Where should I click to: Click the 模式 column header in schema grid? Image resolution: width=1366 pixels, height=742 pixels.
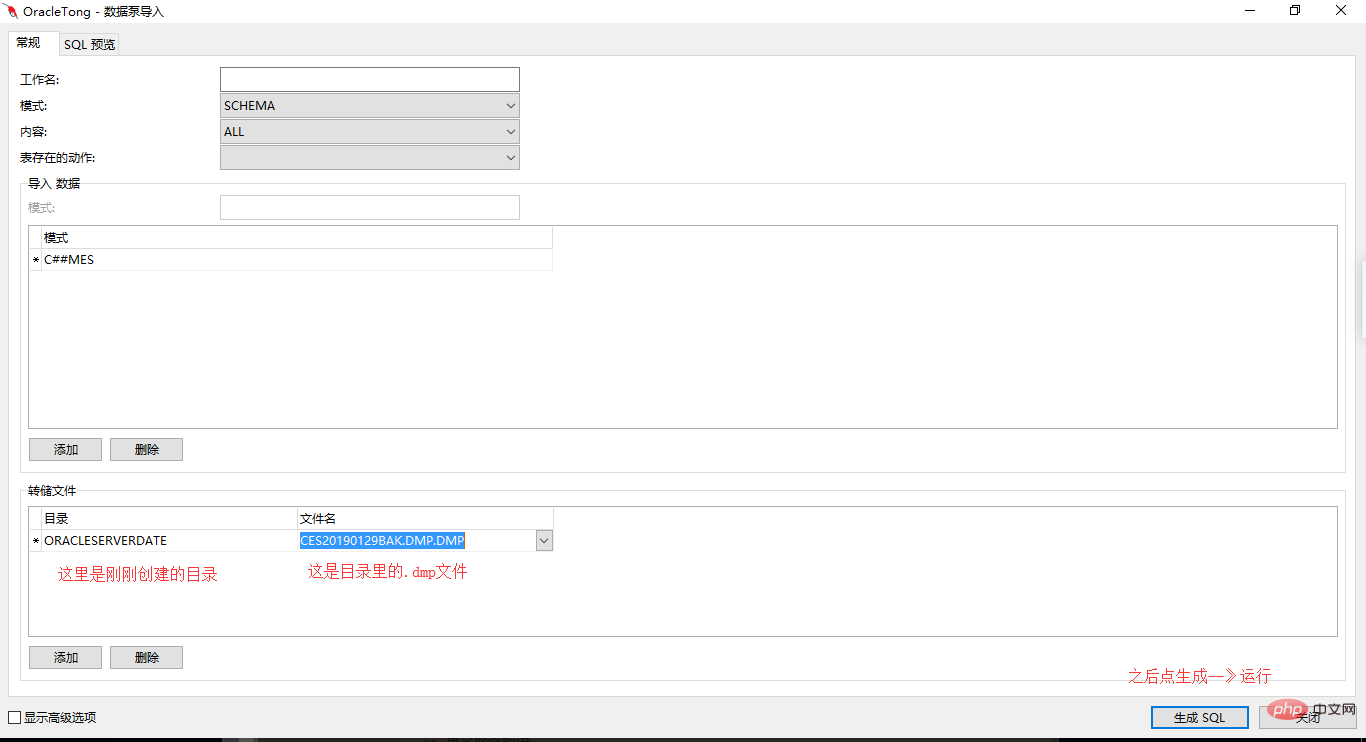[297, 238]
